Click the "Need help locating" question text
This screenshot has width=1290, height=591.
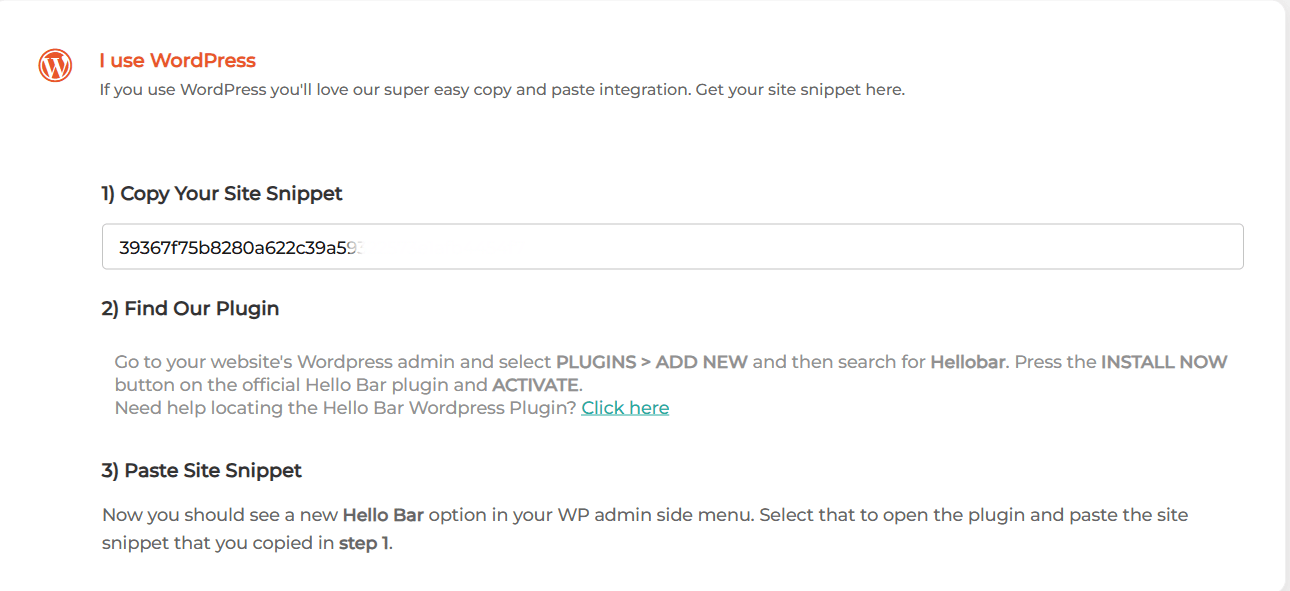(x=346, y=408)
